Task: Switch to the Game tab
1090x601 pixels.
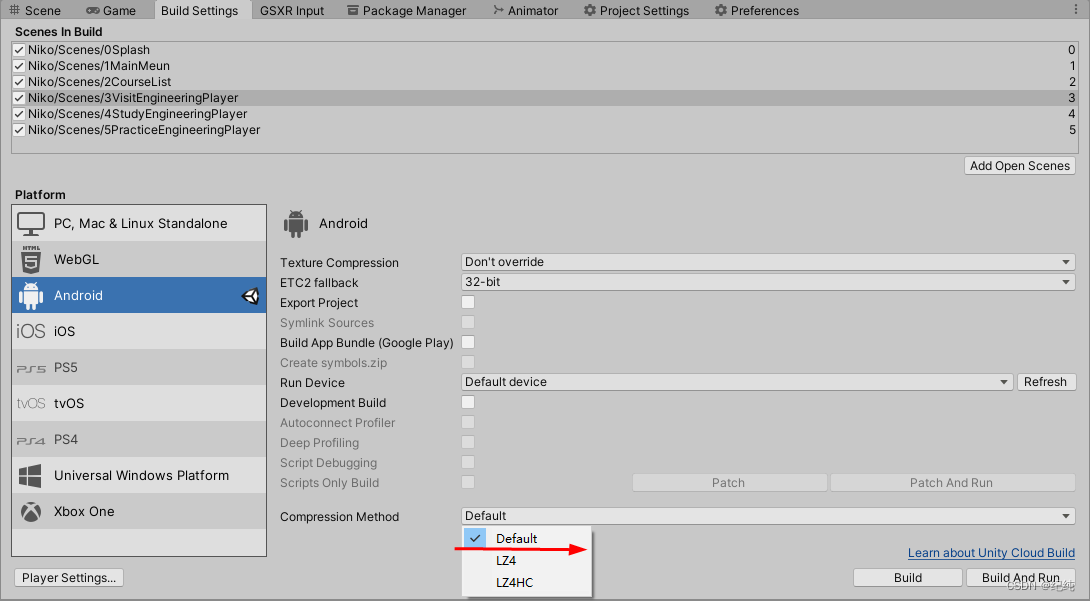Action: (x=111, y=10)
